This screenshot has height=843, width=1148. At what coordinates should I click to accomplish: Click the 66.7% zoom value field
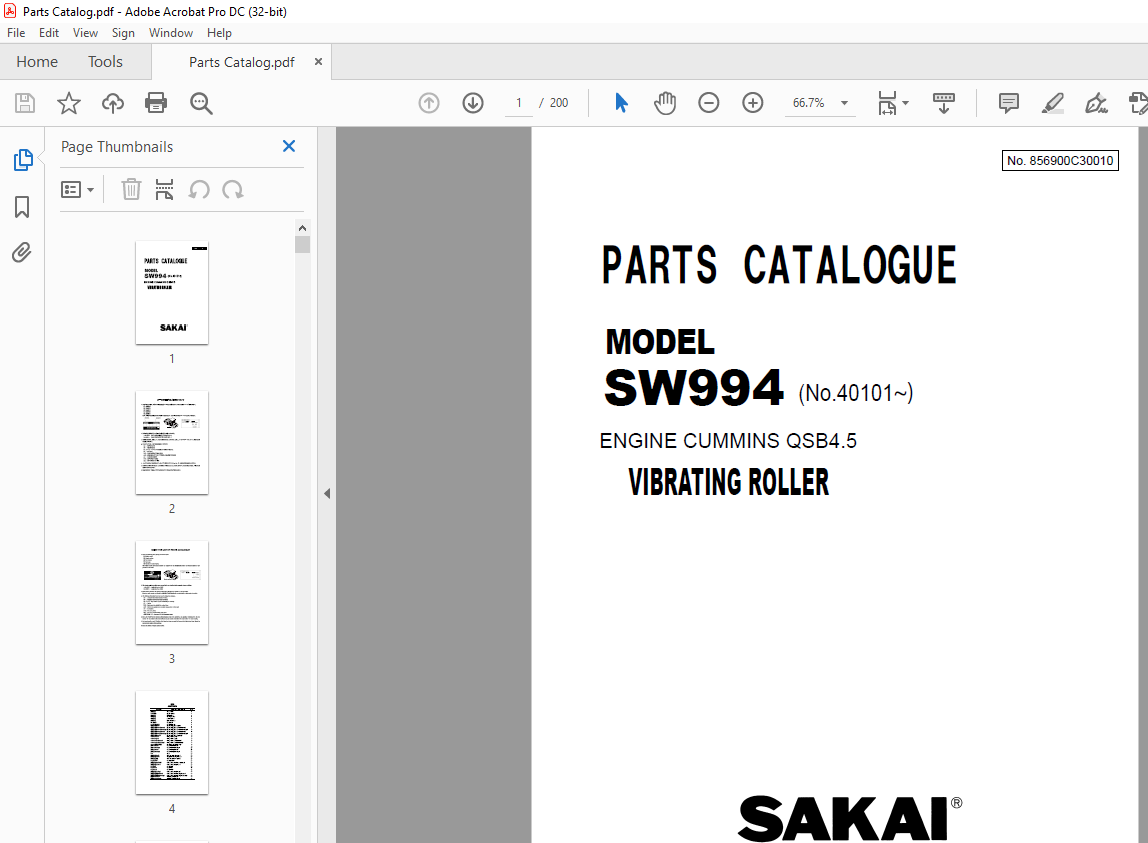pyautogui.click(x=808, y=103)
